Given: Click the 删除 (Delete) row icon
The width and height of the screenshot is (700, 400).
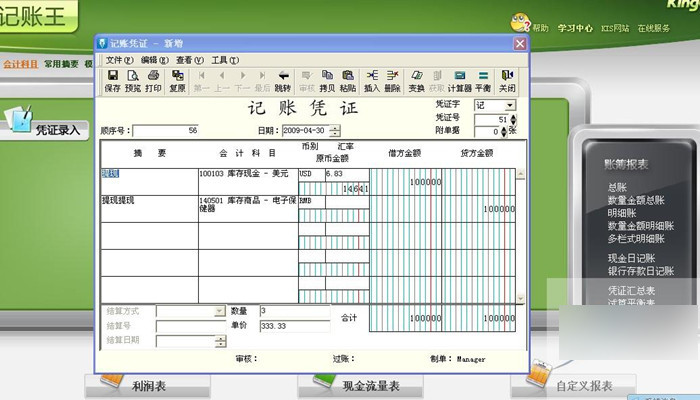Looking at the screenshot, I should tap(392, 80).
